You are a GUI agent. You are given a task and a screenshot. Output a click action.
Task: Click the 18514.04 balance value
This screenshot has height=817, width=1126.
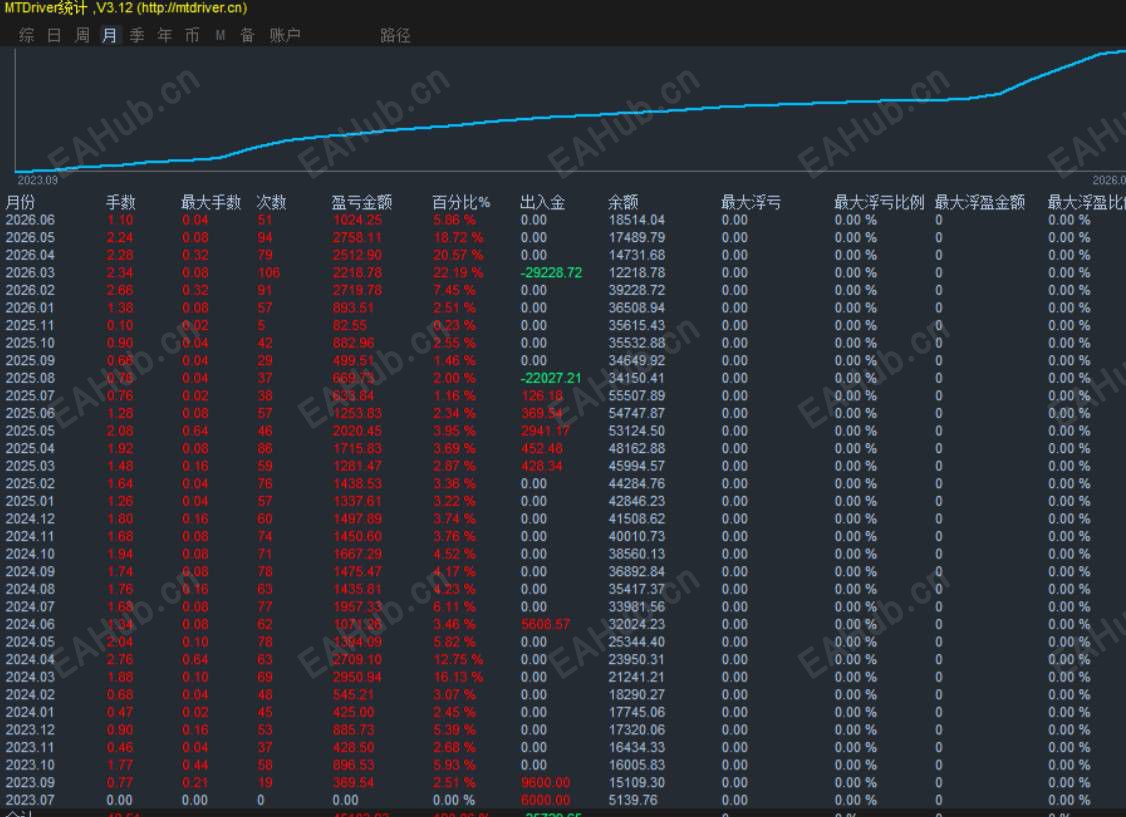pyautogui.click(x=637, y=220)
